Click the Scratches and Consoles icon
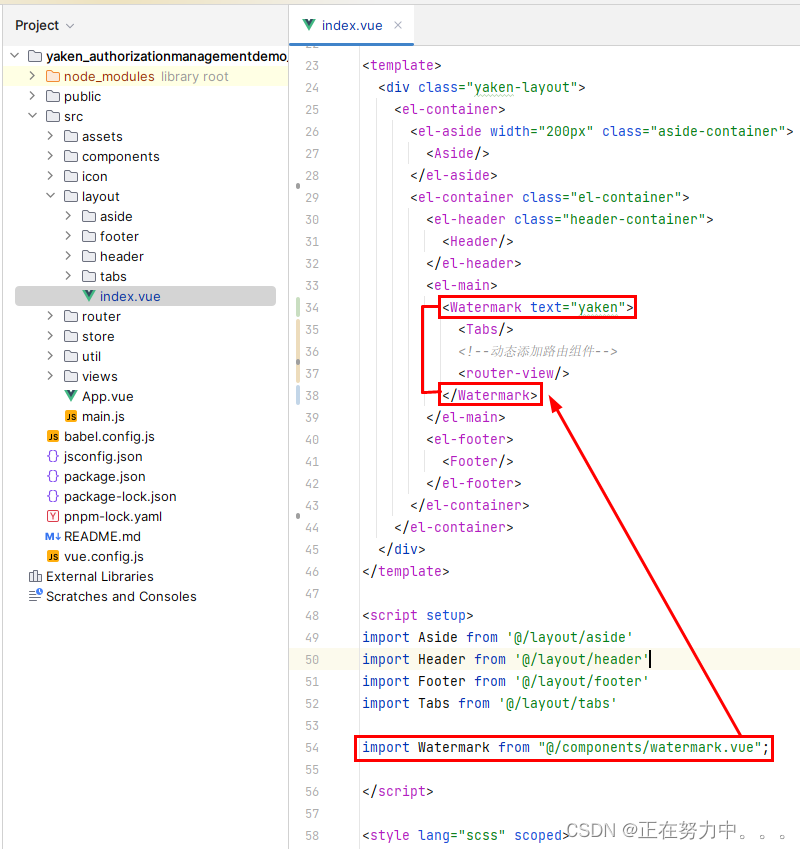The height and width of the screenshot is (849, 800). (x=35, y=596)
